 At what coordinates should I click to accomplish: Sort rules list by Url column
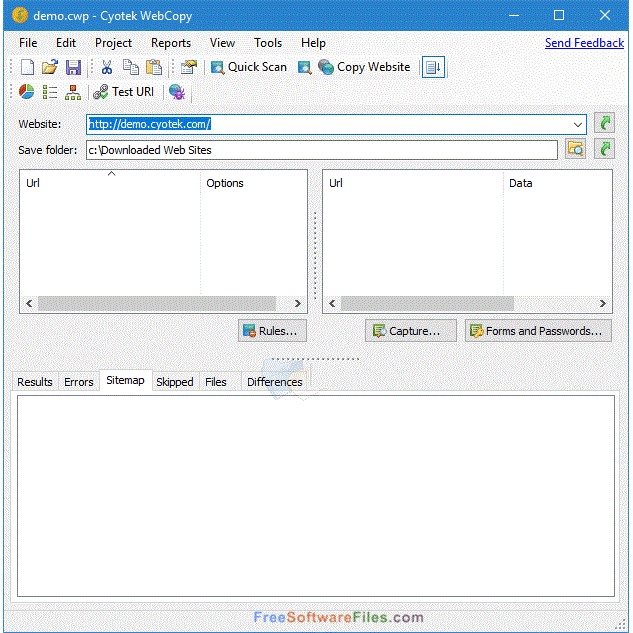(110, 183)
